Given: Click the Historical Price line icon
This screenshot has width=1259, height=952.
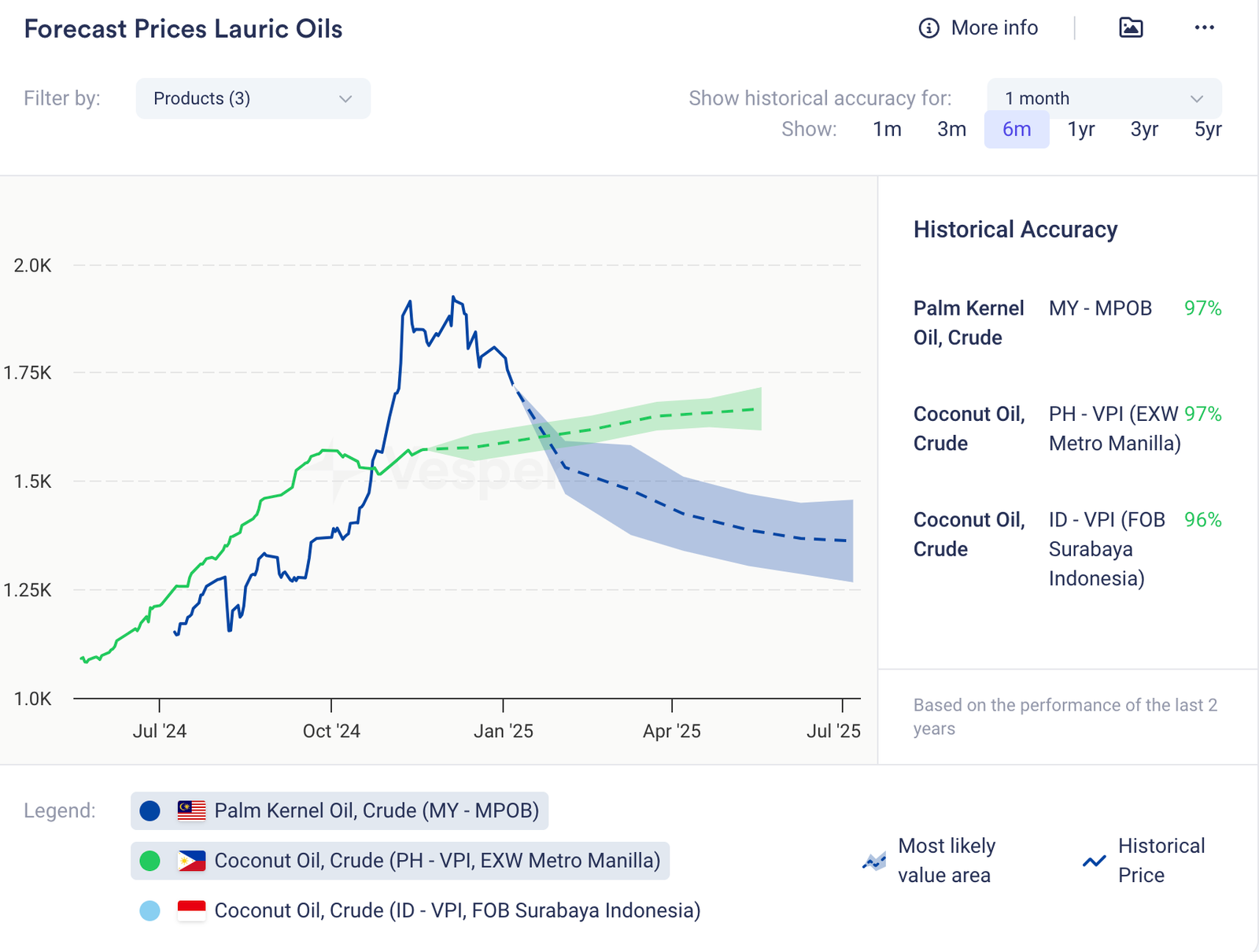Looking at the screenshot, I should tap(1094, 861).
